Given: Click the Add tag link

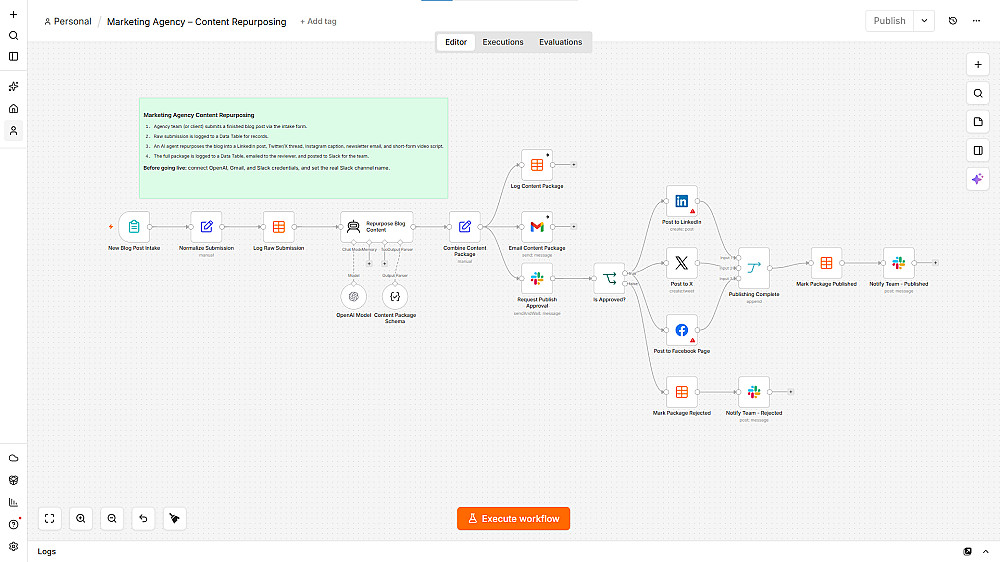Looking at the screenshot, I should 318,21.
